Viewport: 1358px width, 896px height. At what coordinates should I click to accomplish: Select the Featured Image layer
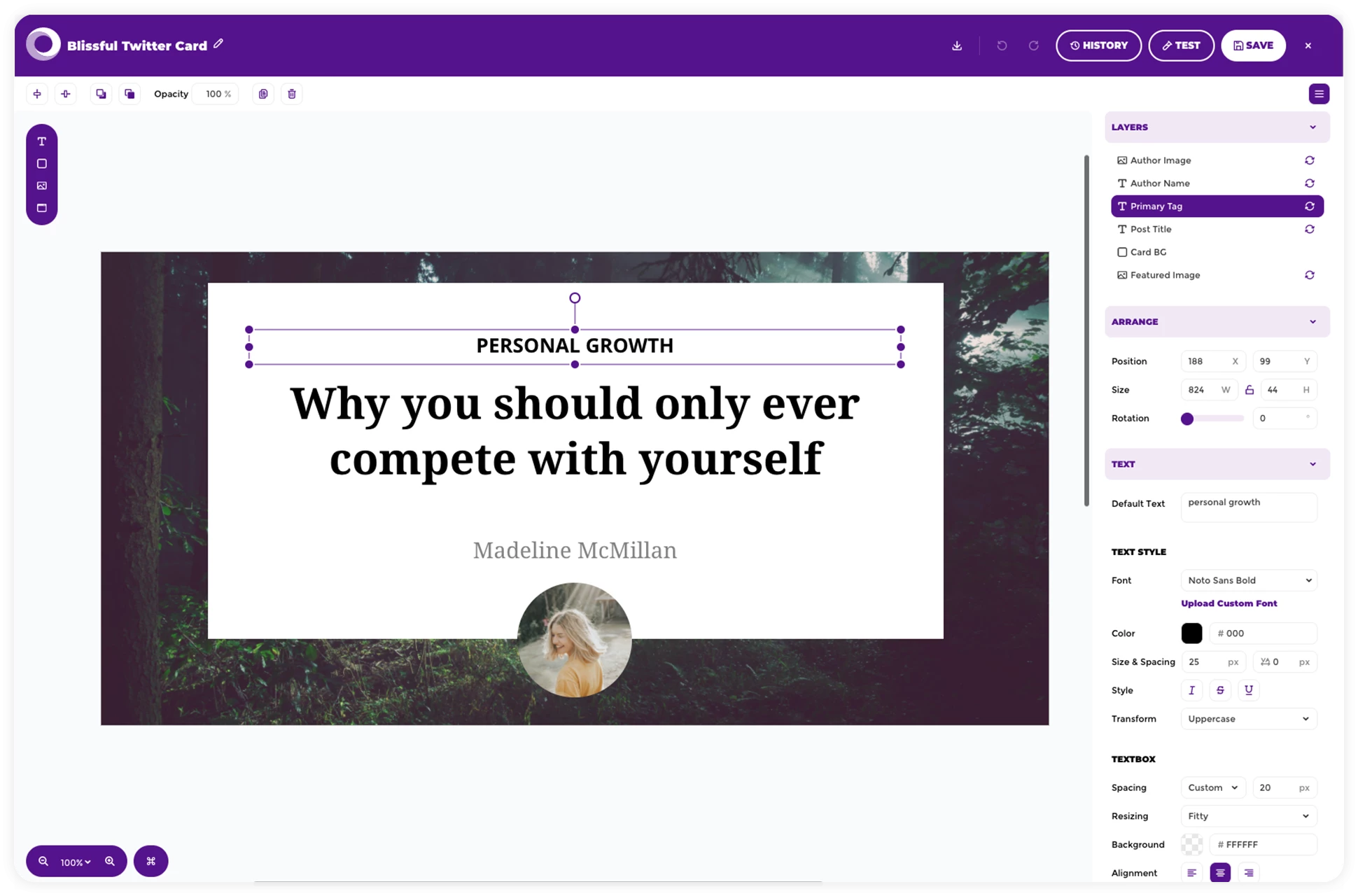(1217, 275)
